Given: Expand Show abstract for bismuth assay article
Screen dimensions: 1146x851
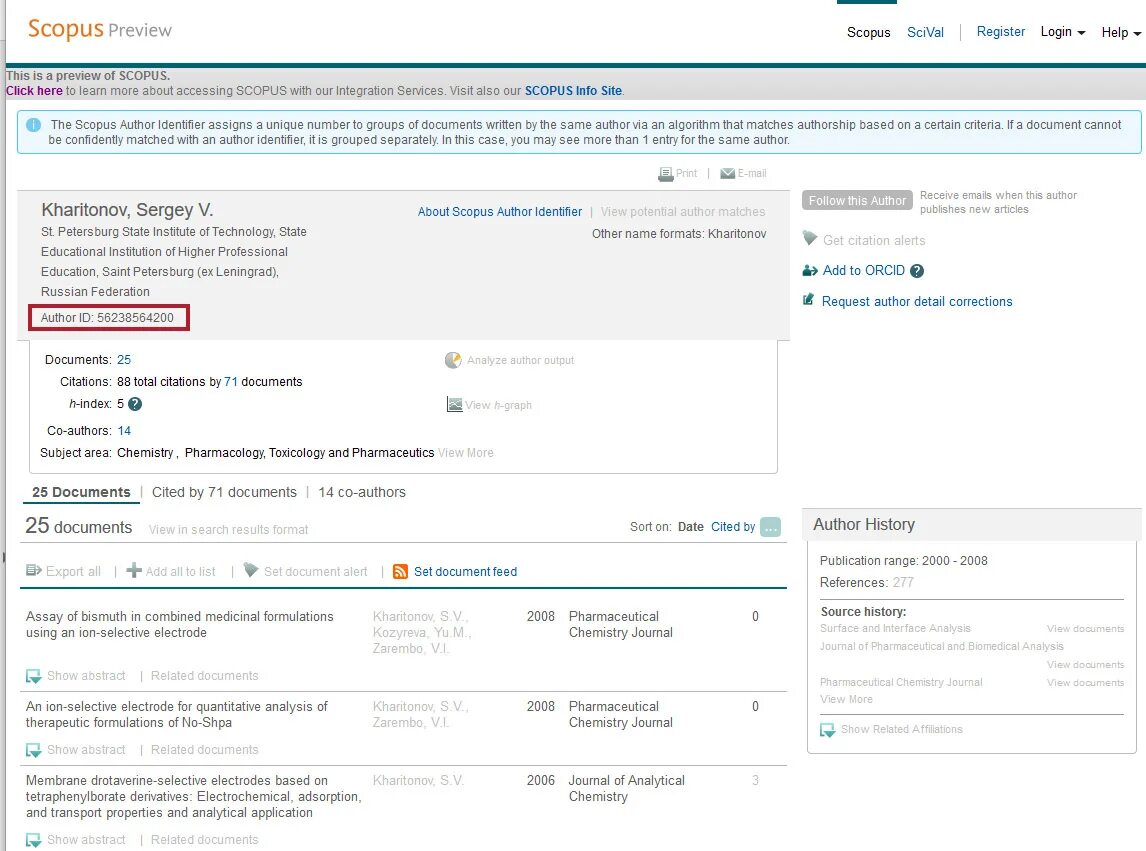Looking at the screenshot, I should (x=86, y=676).
